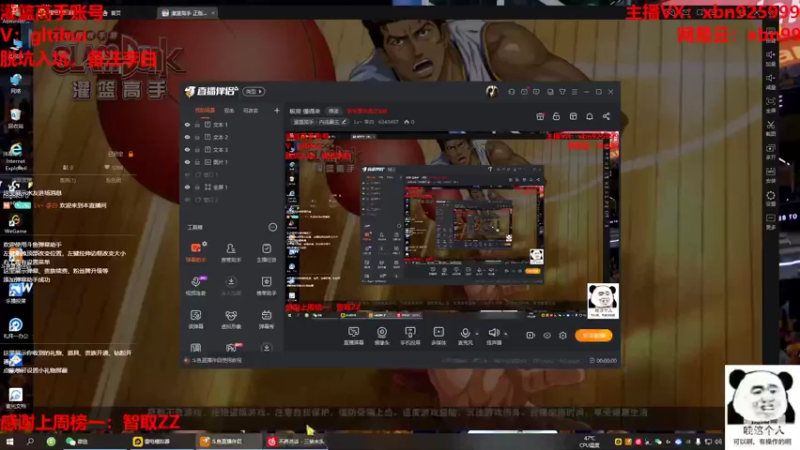Open the 榜单助手 tool
This screenshot has height=450, width=800.
coord(266,286)
